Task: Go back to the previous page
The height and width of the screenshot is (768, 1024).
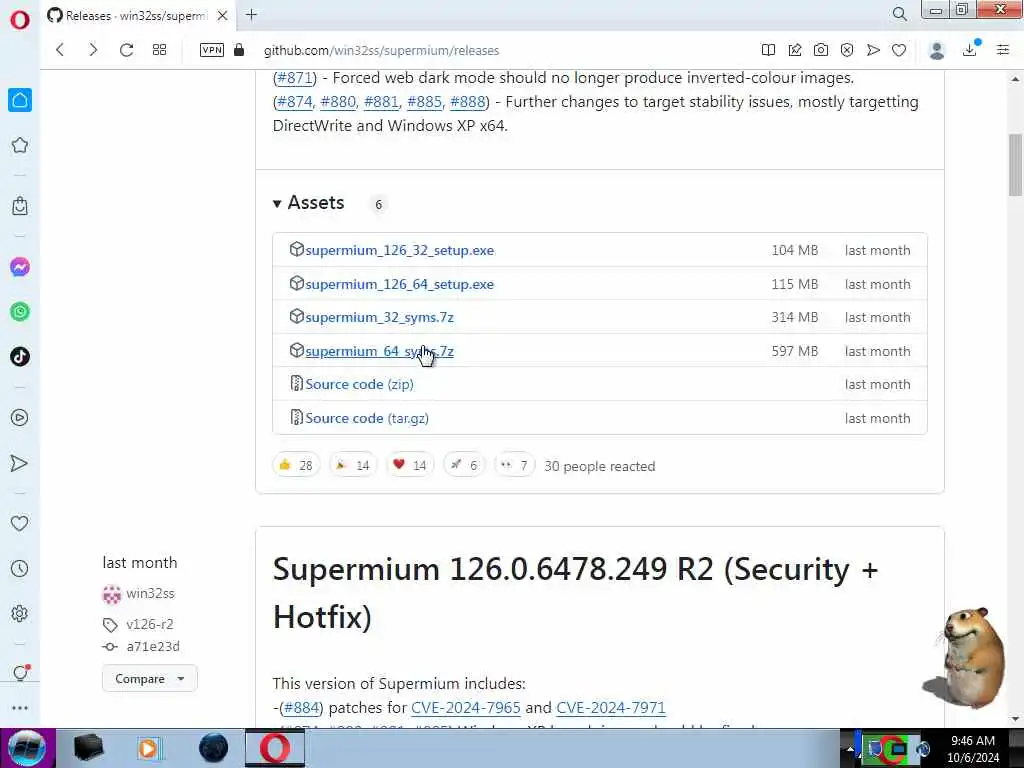Action: coord(60,50)
